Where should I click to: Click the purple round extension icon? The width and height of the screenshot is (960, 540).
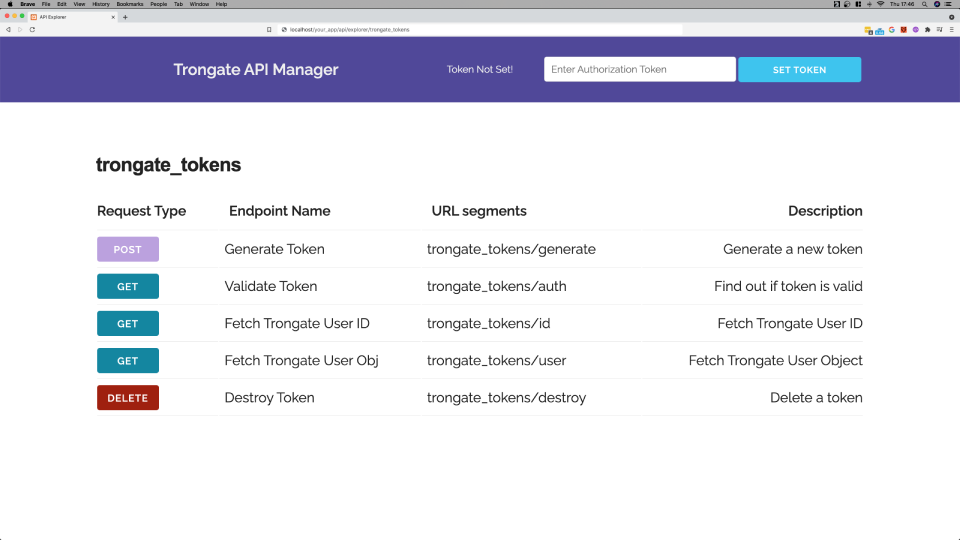coord(915,29)
